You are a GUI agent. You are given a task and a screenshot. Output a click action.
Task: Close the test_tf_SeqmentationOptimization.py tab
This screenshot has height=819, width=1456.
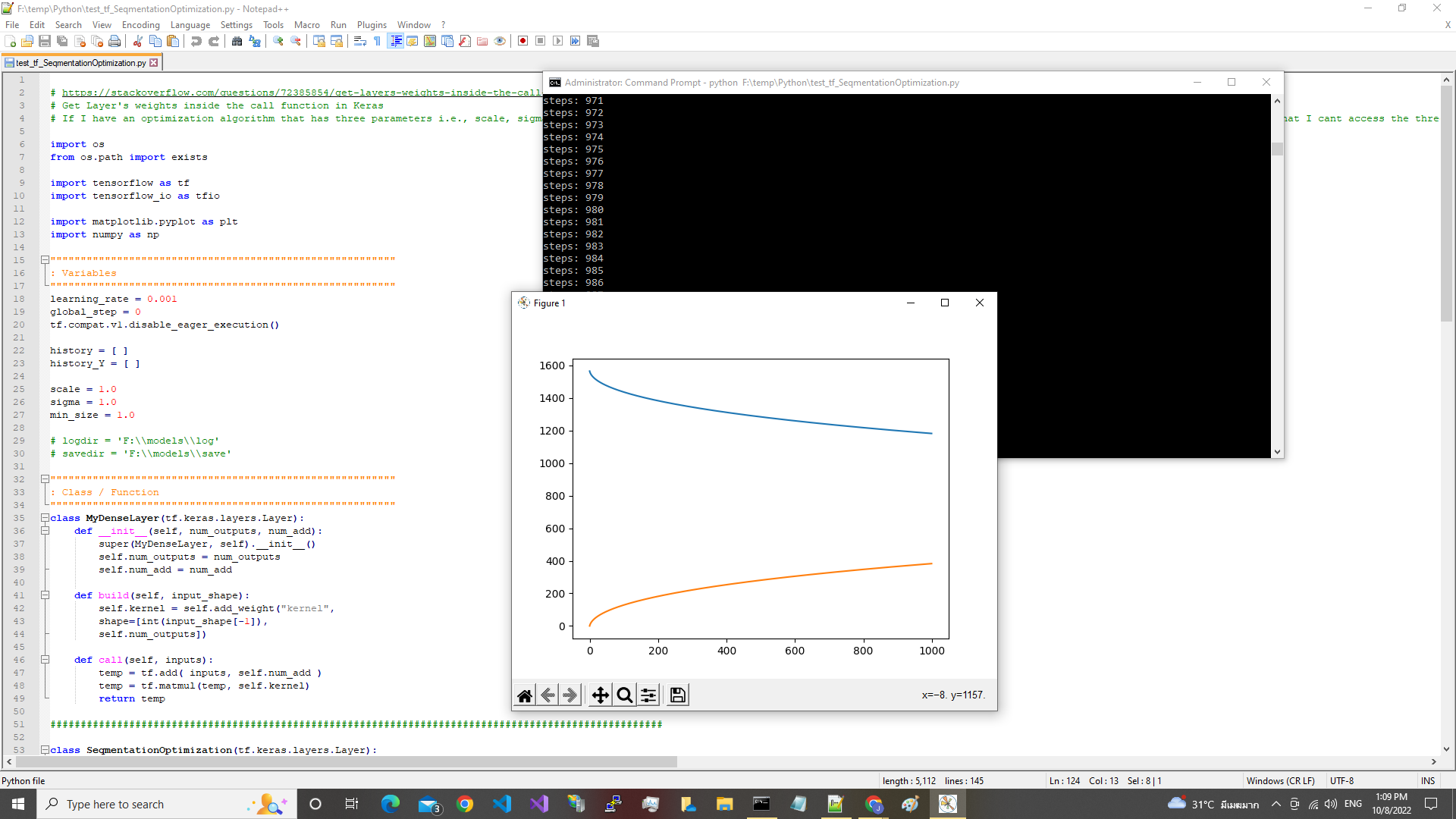154,63
